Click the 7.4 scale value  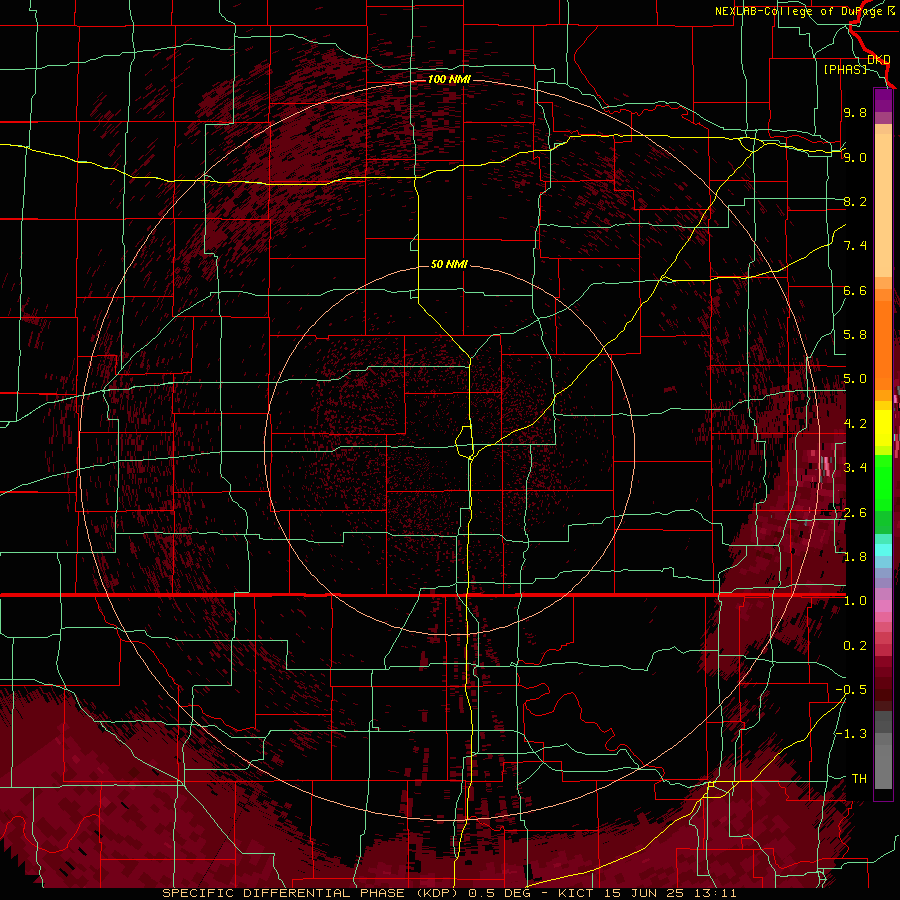coord(855,246)
